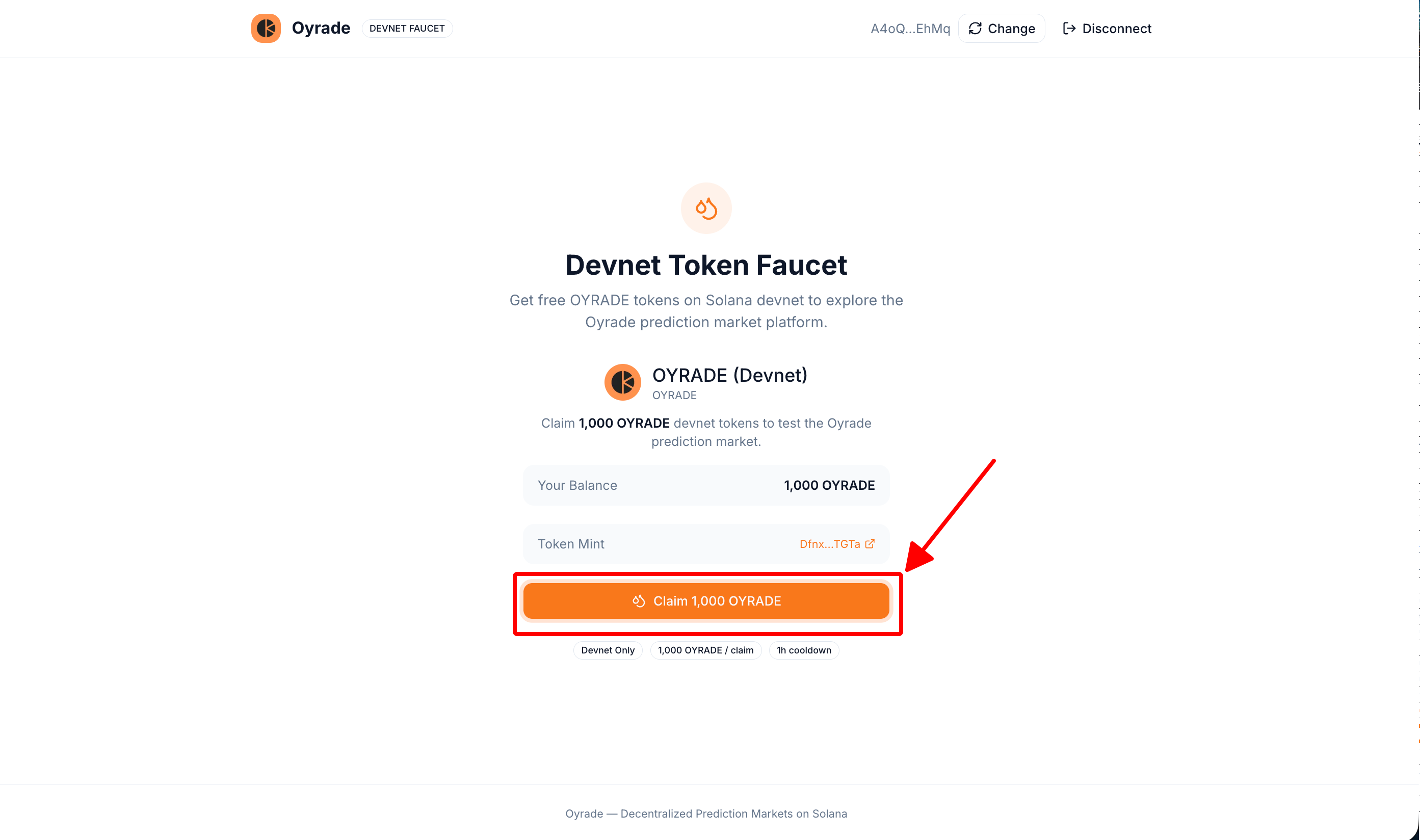Click the DEVNET FAUCET badge
Viewport: 1420px width, 840px height.
click(406, 29)
